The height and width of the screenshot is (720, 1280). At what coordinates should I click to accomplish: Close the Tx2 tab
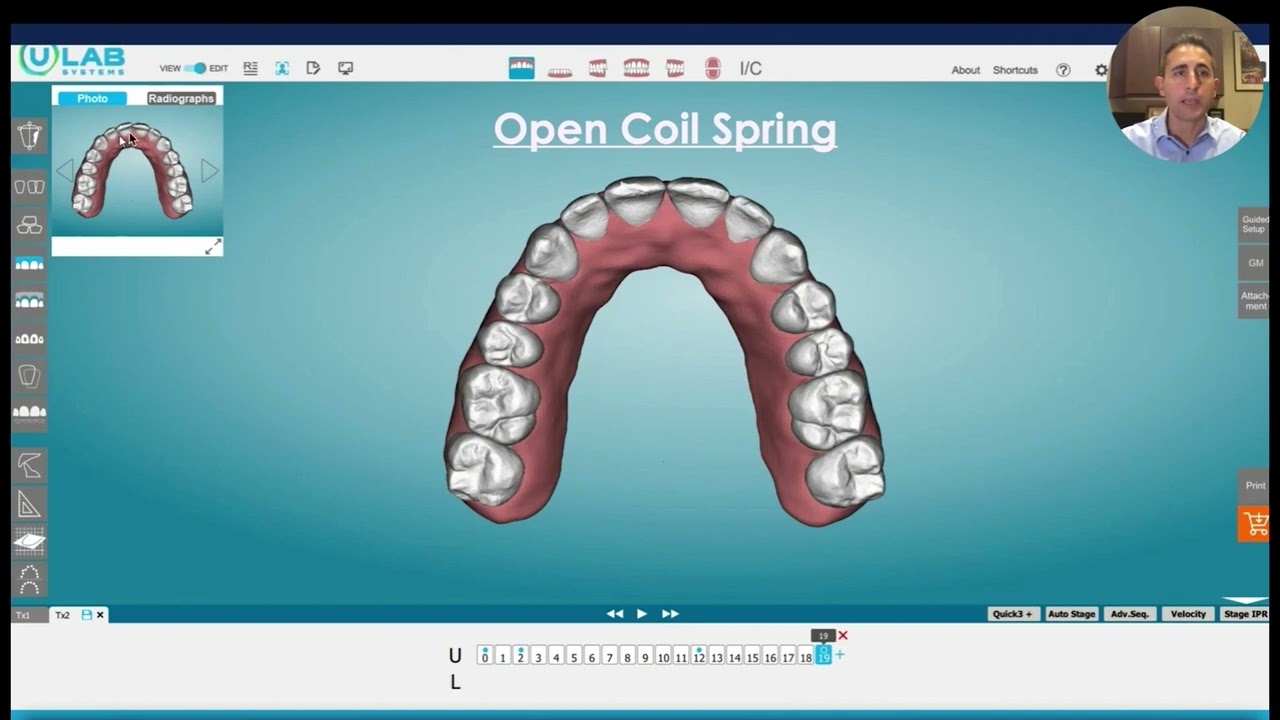[x=100, y=615]
